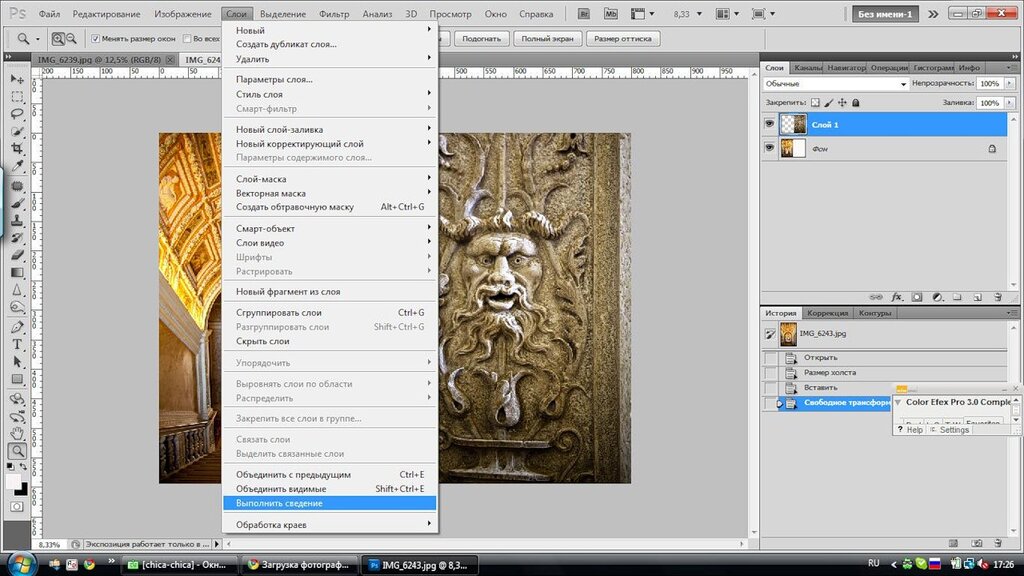Open Mini Bridge using the Mb icon
Image resolution: width=1024 pixels, height=576 pixels.
[612, 15]
